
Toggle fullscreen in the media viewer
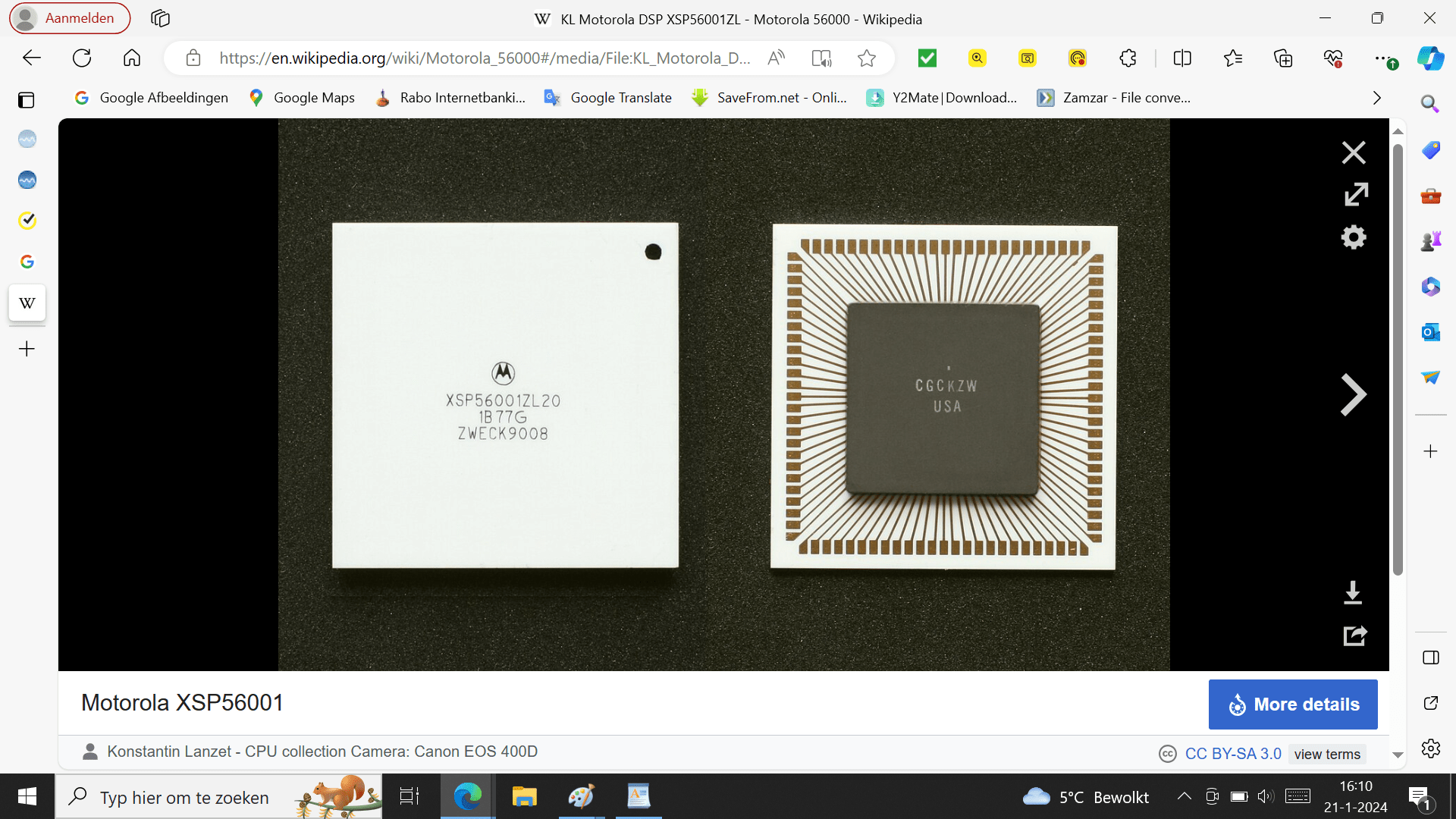pos(1356,195)
